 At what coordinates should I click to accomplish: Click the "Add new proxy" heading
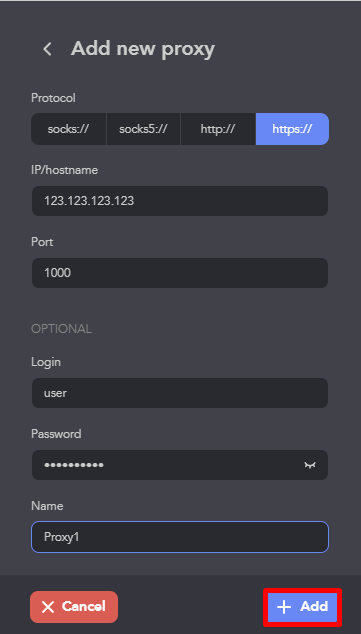(x=143, y=49)
